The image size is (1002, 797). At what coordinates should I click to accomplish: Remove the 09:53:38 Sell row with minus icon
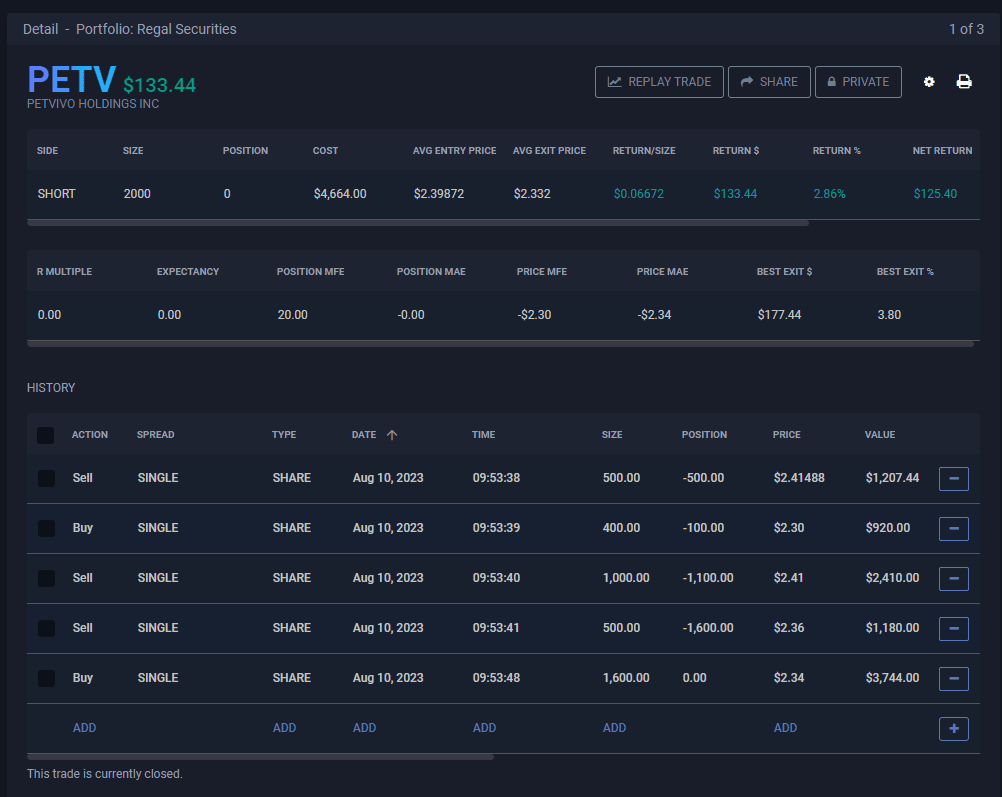click(953, 479)
